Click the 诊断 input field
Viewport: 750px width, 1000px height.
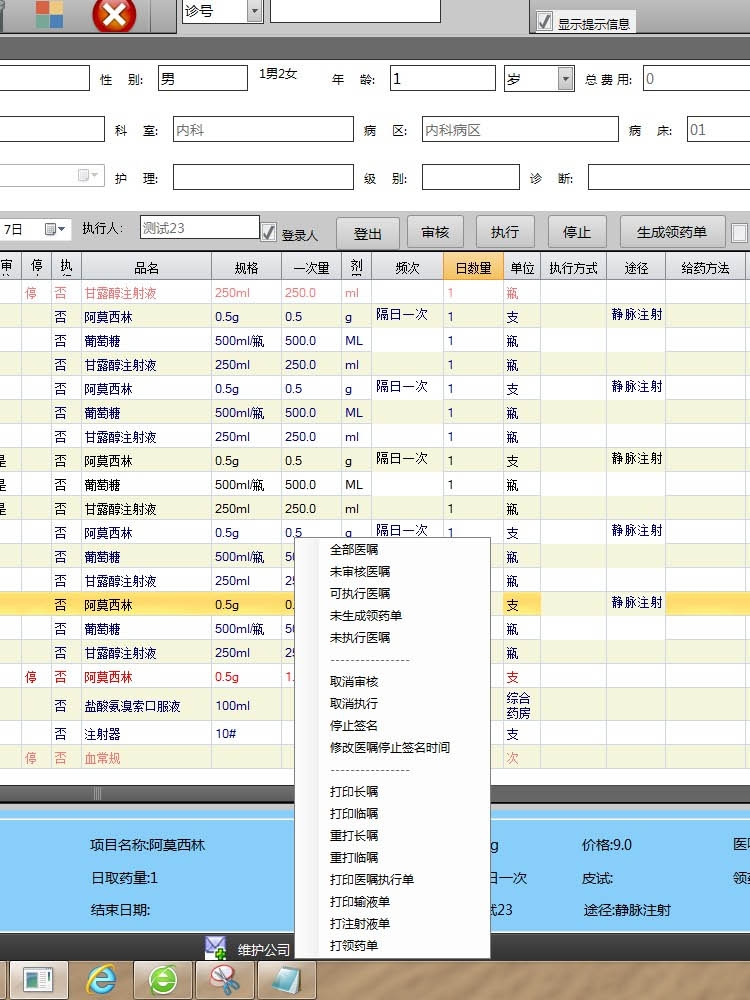(x=669, y=177)
